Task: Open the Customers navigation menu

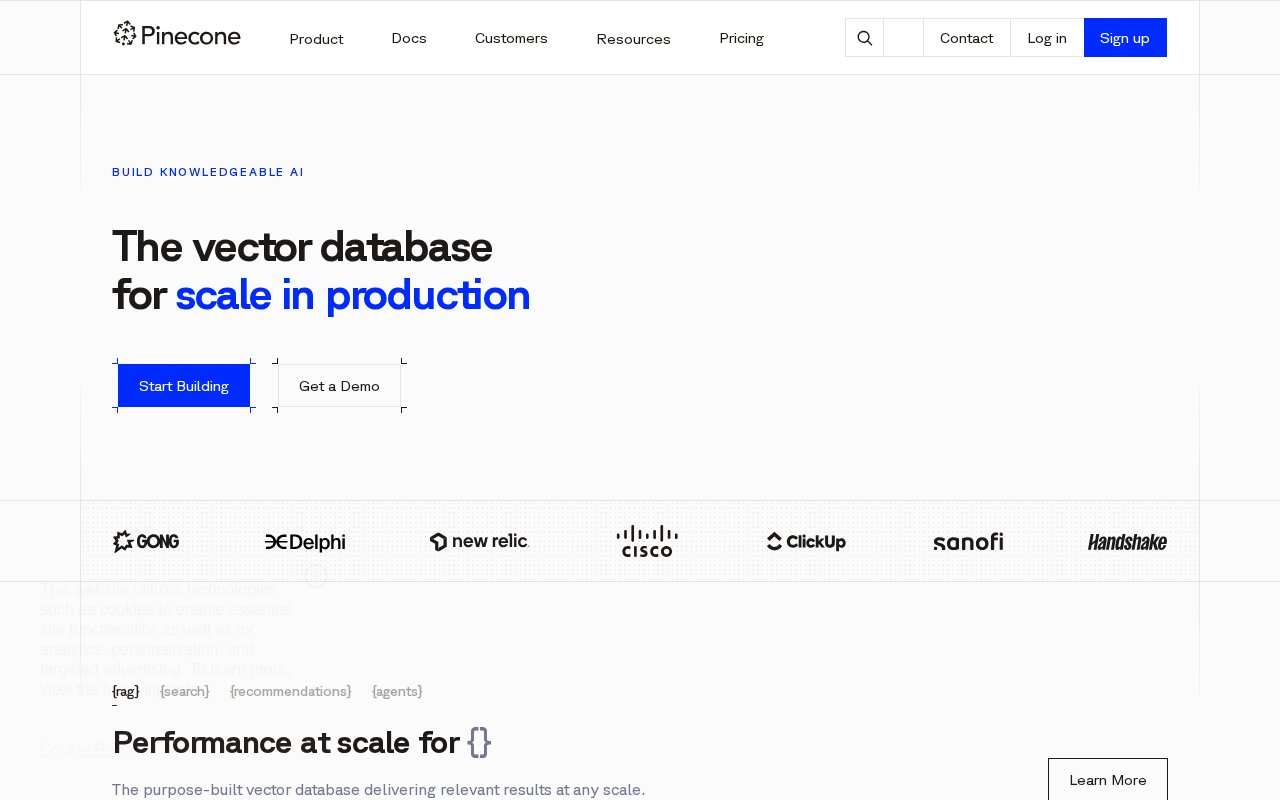Action: 511,38
